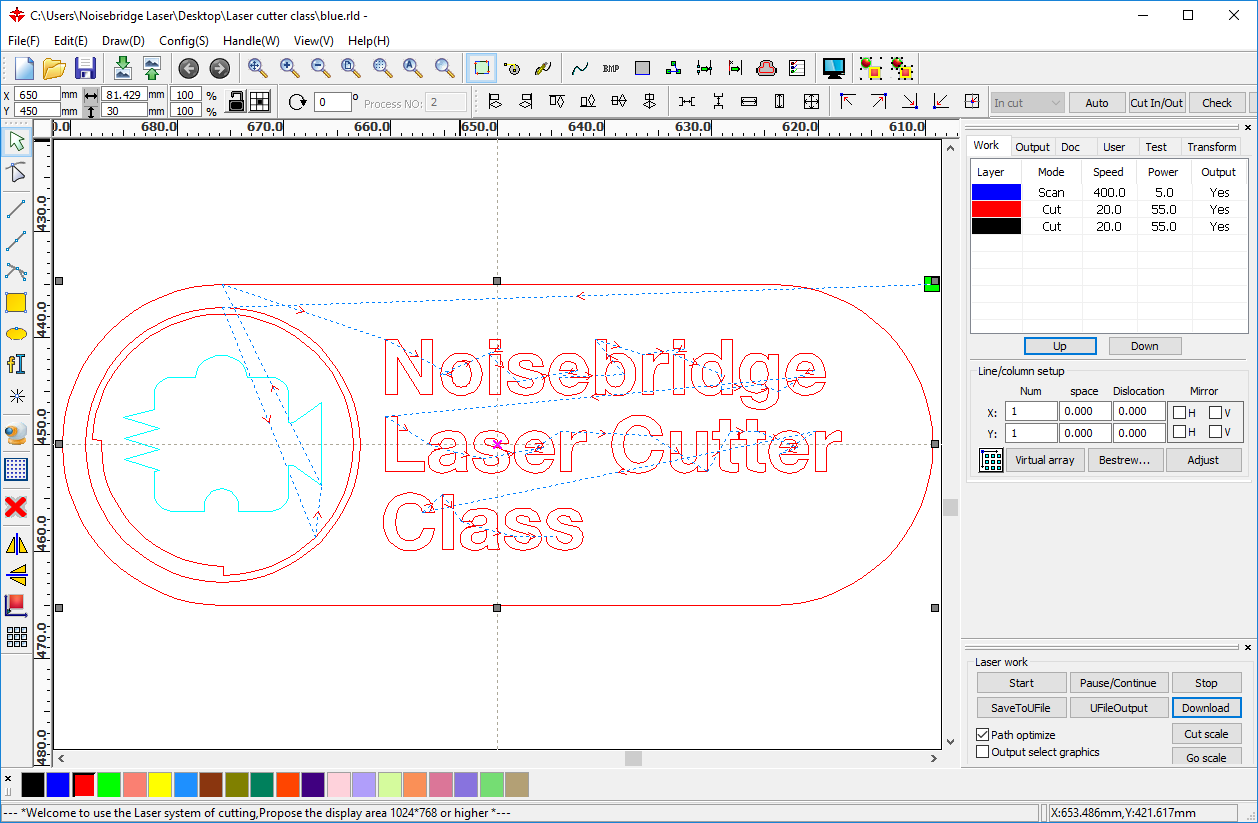The height and width of the screenshot is (823, 1258).
Task: Open the Handle(W) menu
Action: click(x=251, y=41)
